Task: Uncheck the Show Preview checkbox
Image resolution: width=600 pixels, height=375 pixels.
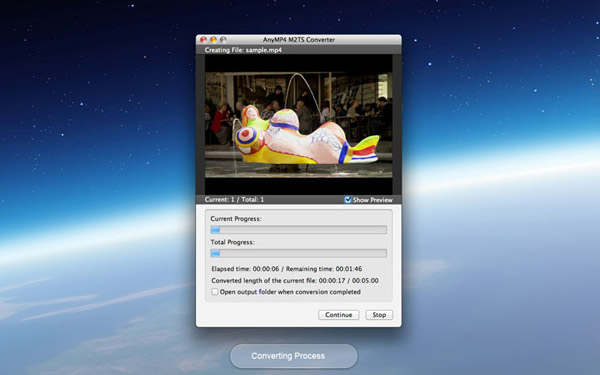Action: click(348, 200)
